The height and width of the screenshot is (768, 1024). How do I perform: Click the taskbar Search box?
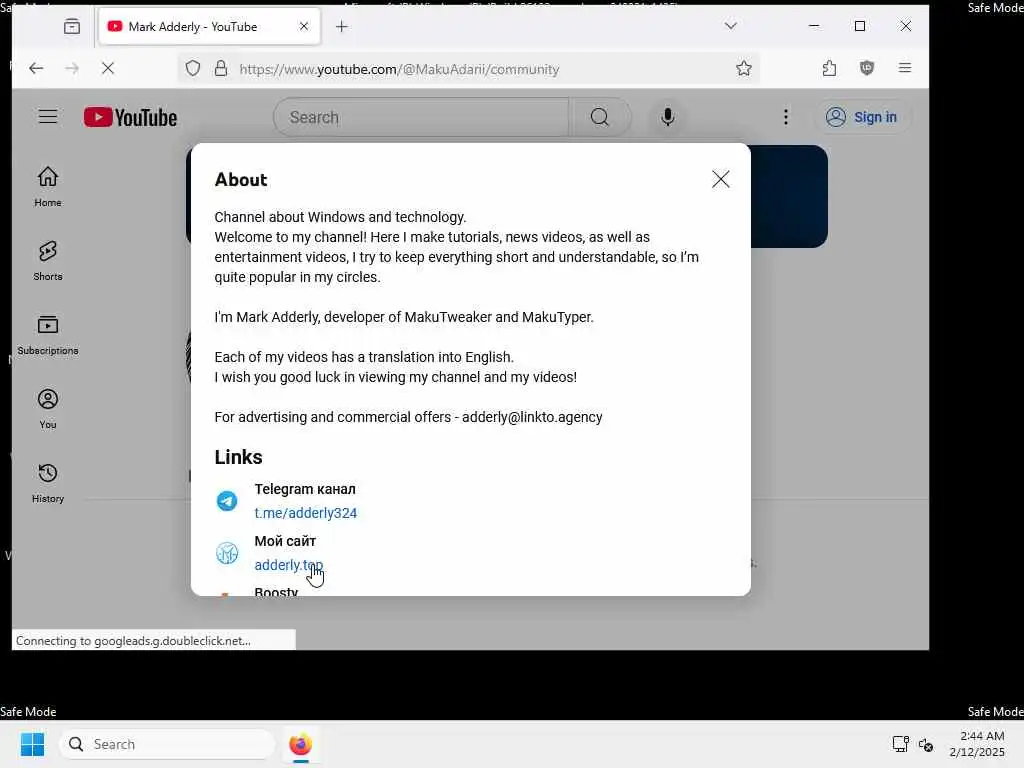(x=167, y=744)
